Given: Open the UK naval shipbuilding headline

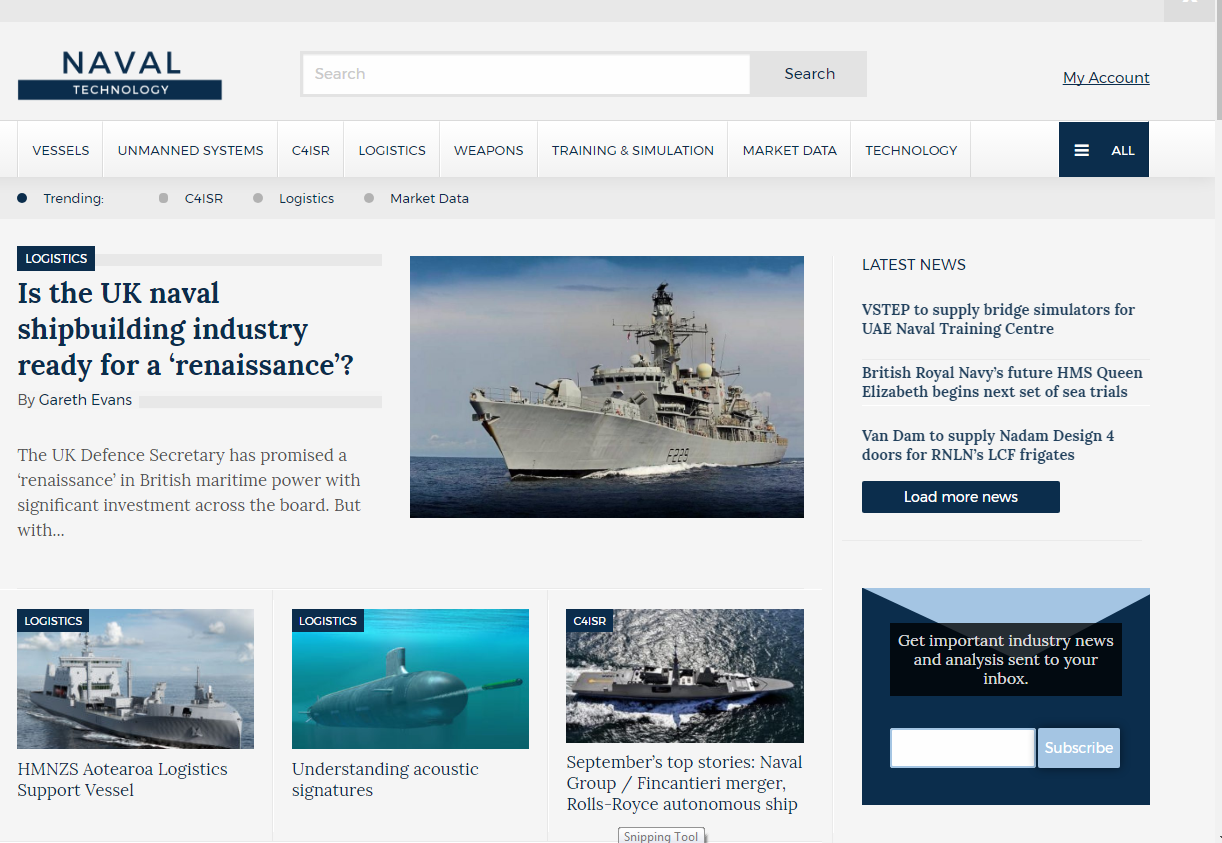Looking at the screenshot, I should click(185, 329).
